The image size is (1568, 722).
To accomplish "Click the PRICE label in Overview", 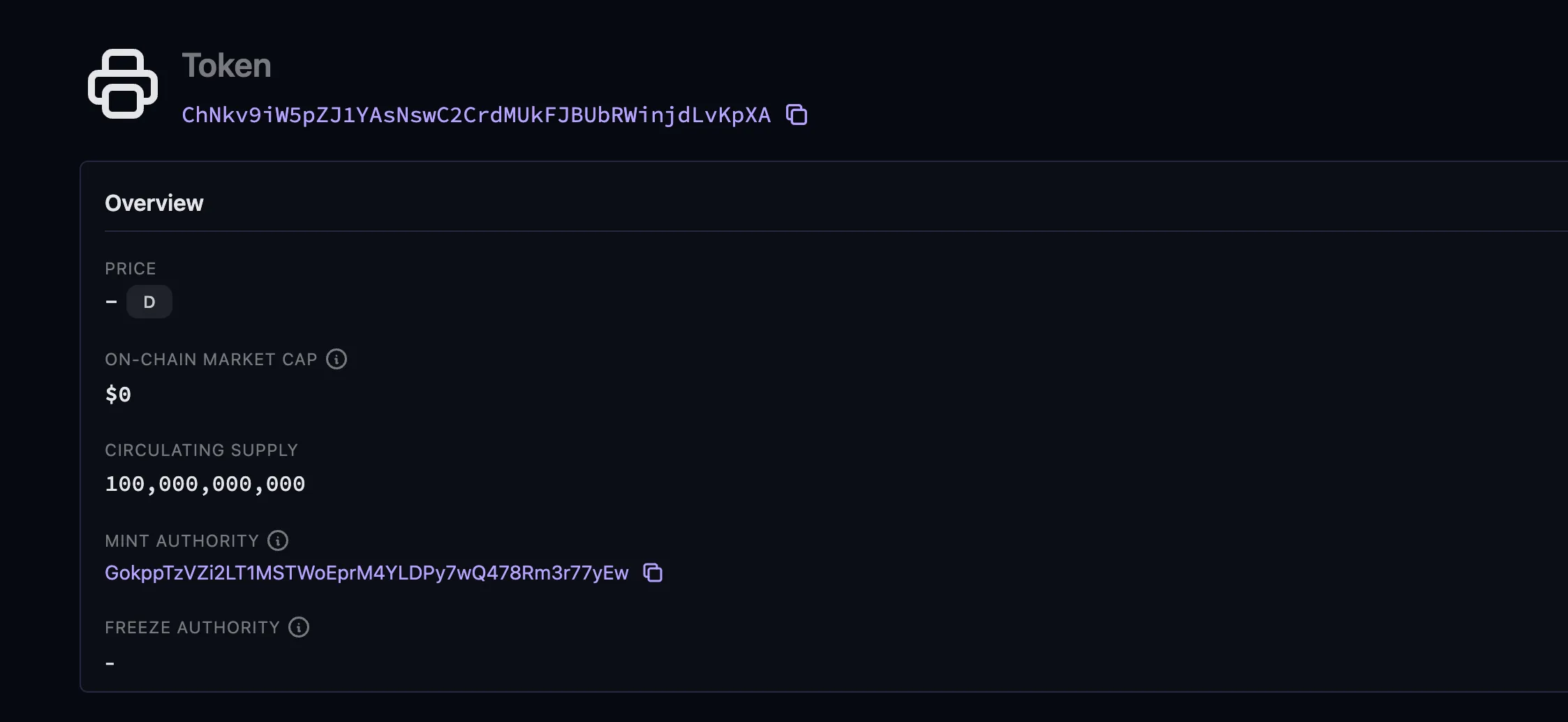I will pos(130,268).
